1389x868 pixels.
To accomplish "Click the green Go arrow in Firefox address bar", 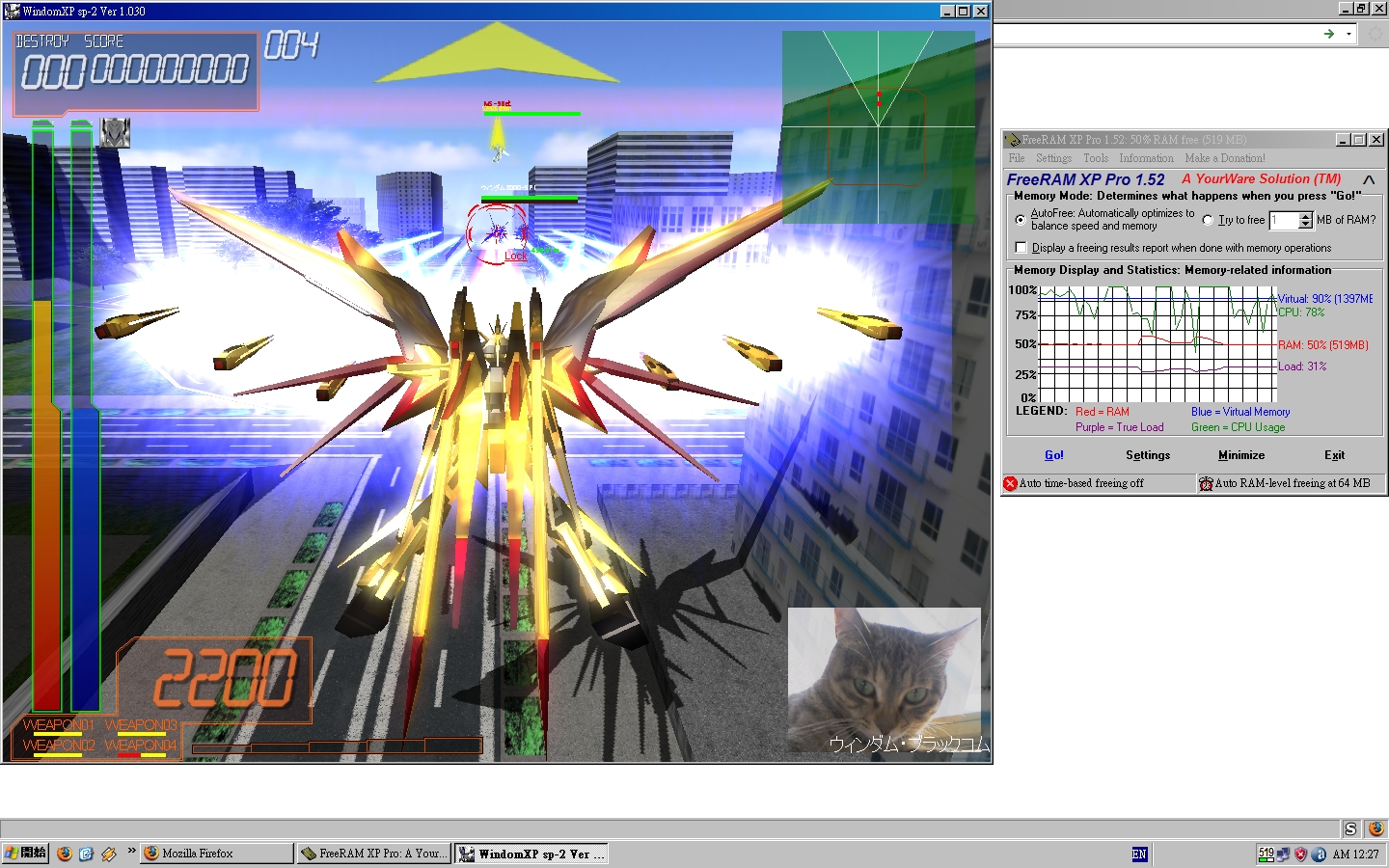I will click(1329, 34).
